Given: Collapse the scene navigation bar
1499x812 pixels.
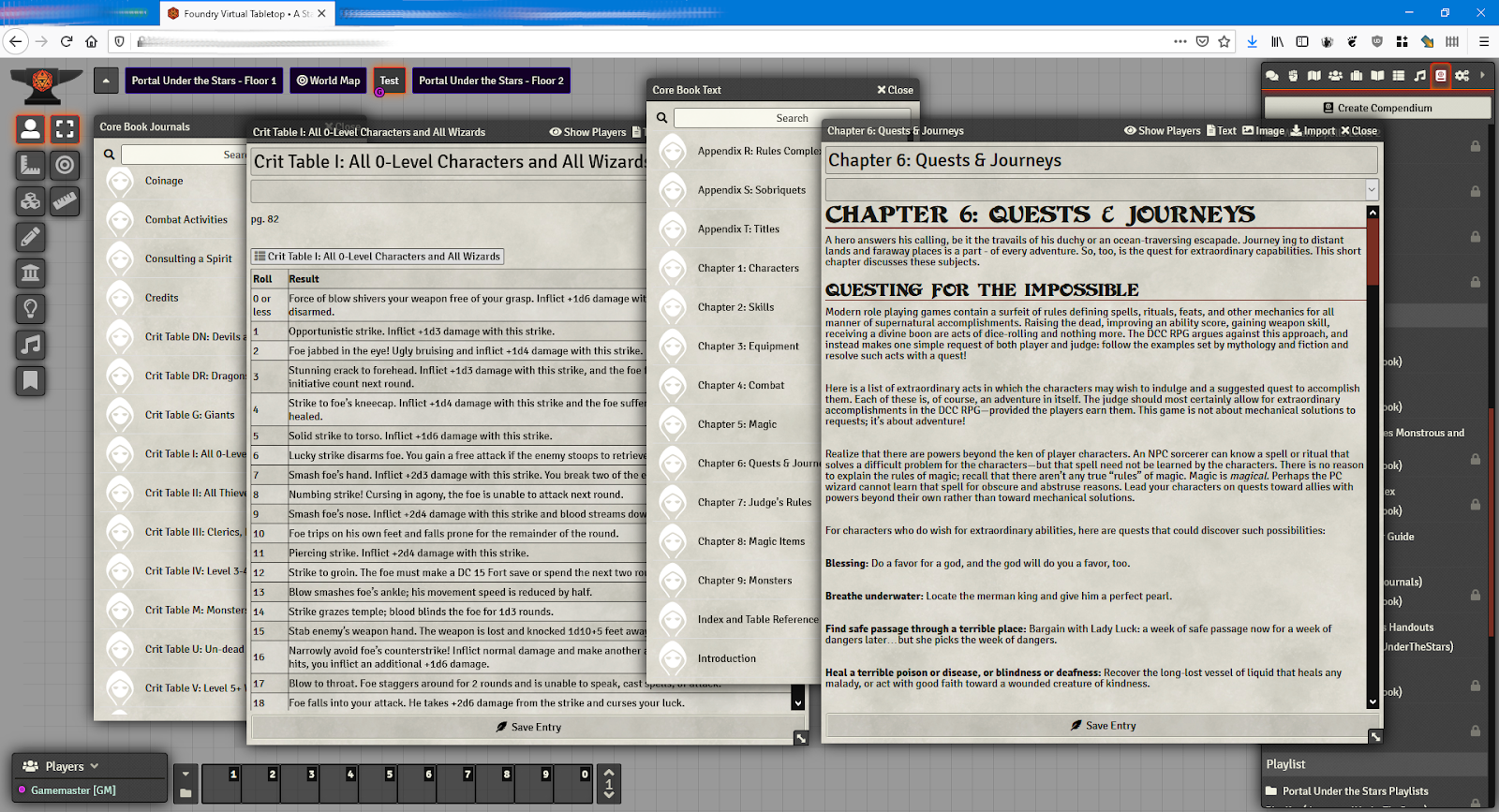Looking at the screenshot, I should click(106, 81).
